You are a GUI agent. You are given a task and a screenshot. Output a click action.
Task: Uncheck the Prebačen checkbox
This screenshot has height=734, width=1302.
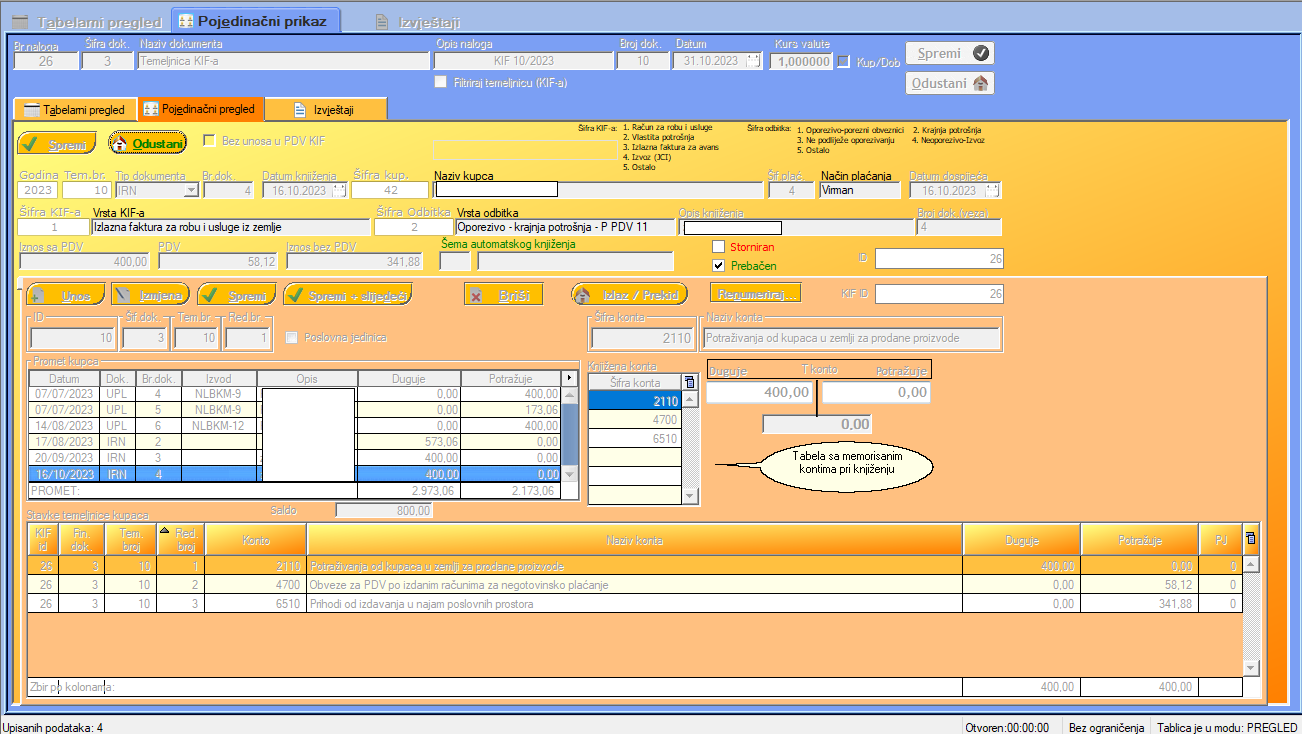pos(718,265)
